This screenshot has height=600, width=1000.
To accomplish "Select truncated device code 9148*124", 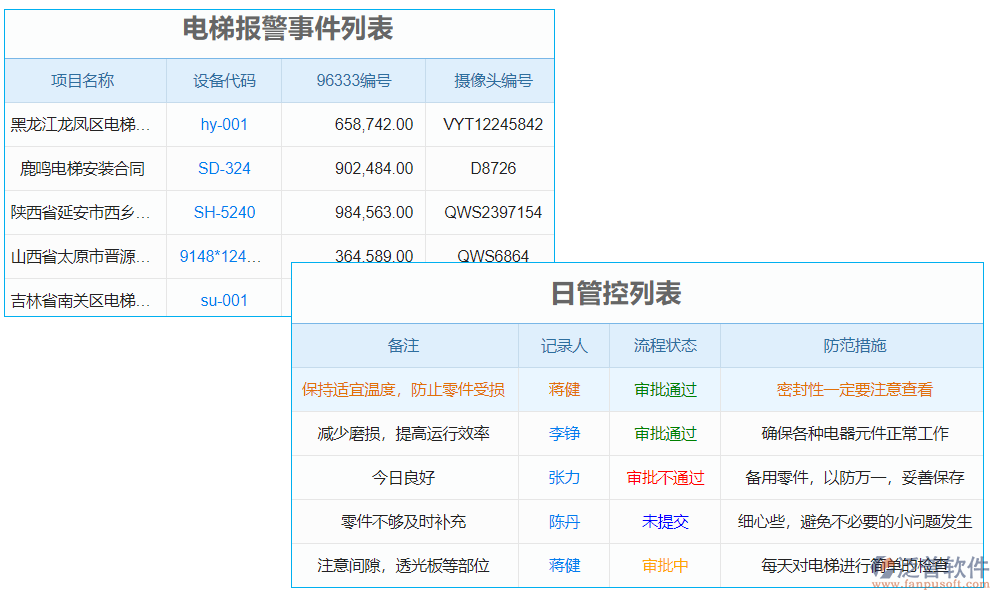I will pyautogui.click(x=223, y=256).
